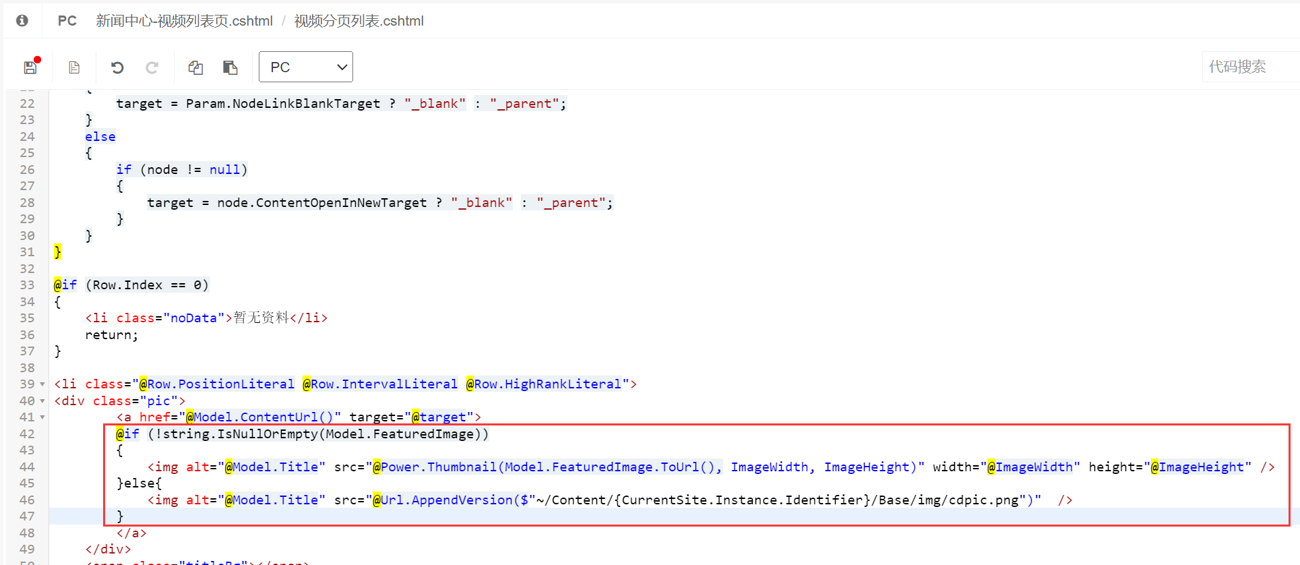Click the 代码搜索 search field
1300x565 pixels.
[x=1250, y=67]
